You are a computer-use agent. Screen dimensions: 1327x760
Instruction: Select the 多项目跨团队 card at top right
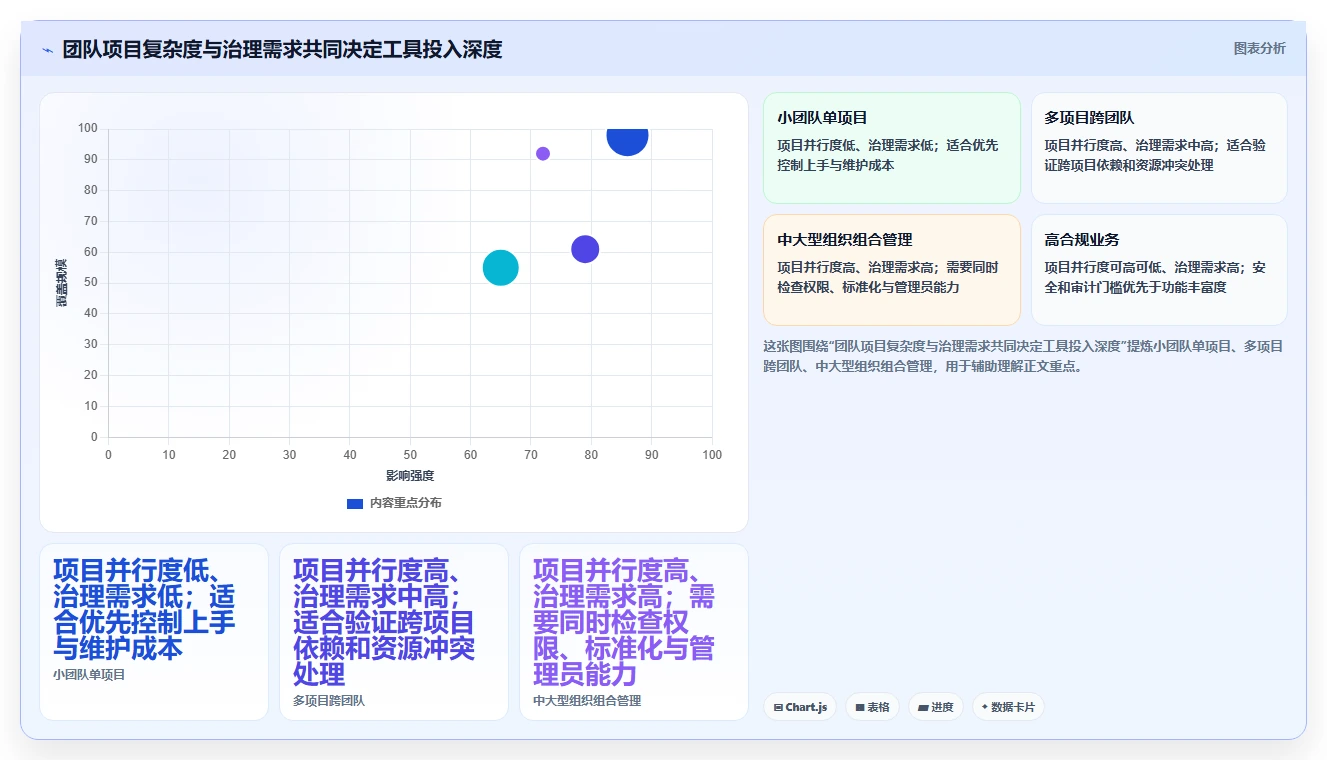click(1159, 148)
